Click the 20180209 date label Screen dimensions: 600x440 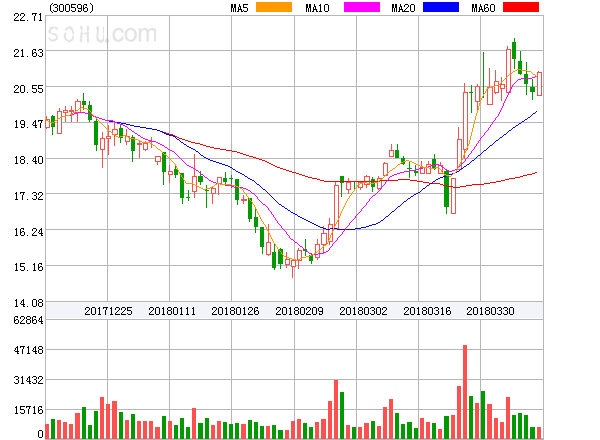pyautogui.click(x=299, y=311)
